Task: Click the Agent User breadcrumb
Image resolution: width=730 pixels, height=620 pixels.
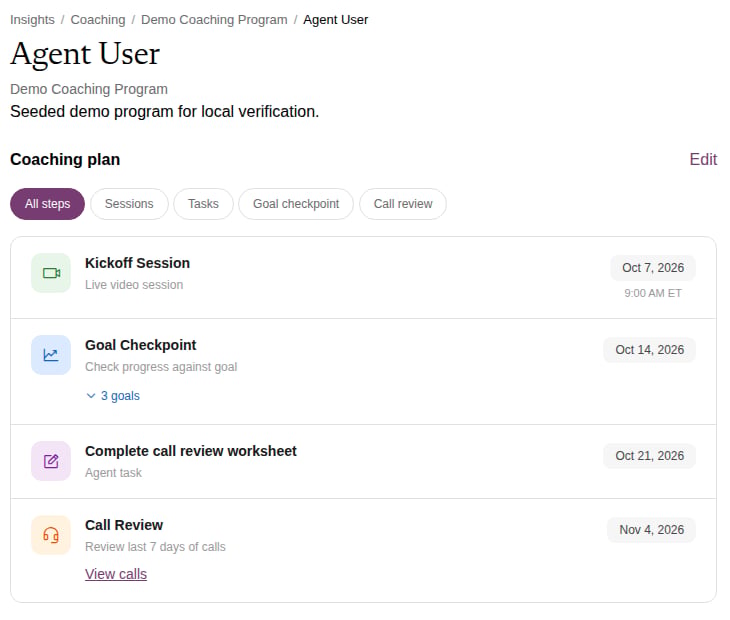Action: click(x=335, y=20)
